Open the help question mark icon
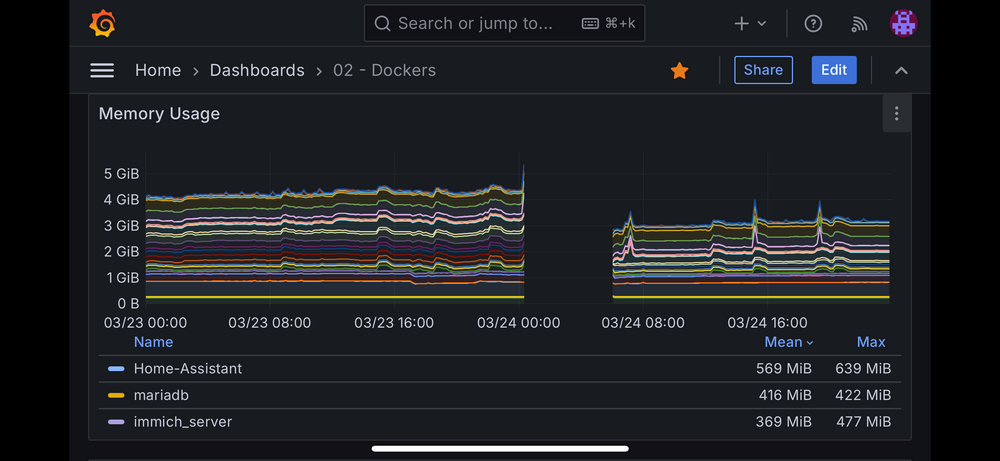Viewport: 1000px width, 461px height. point(813,24)
